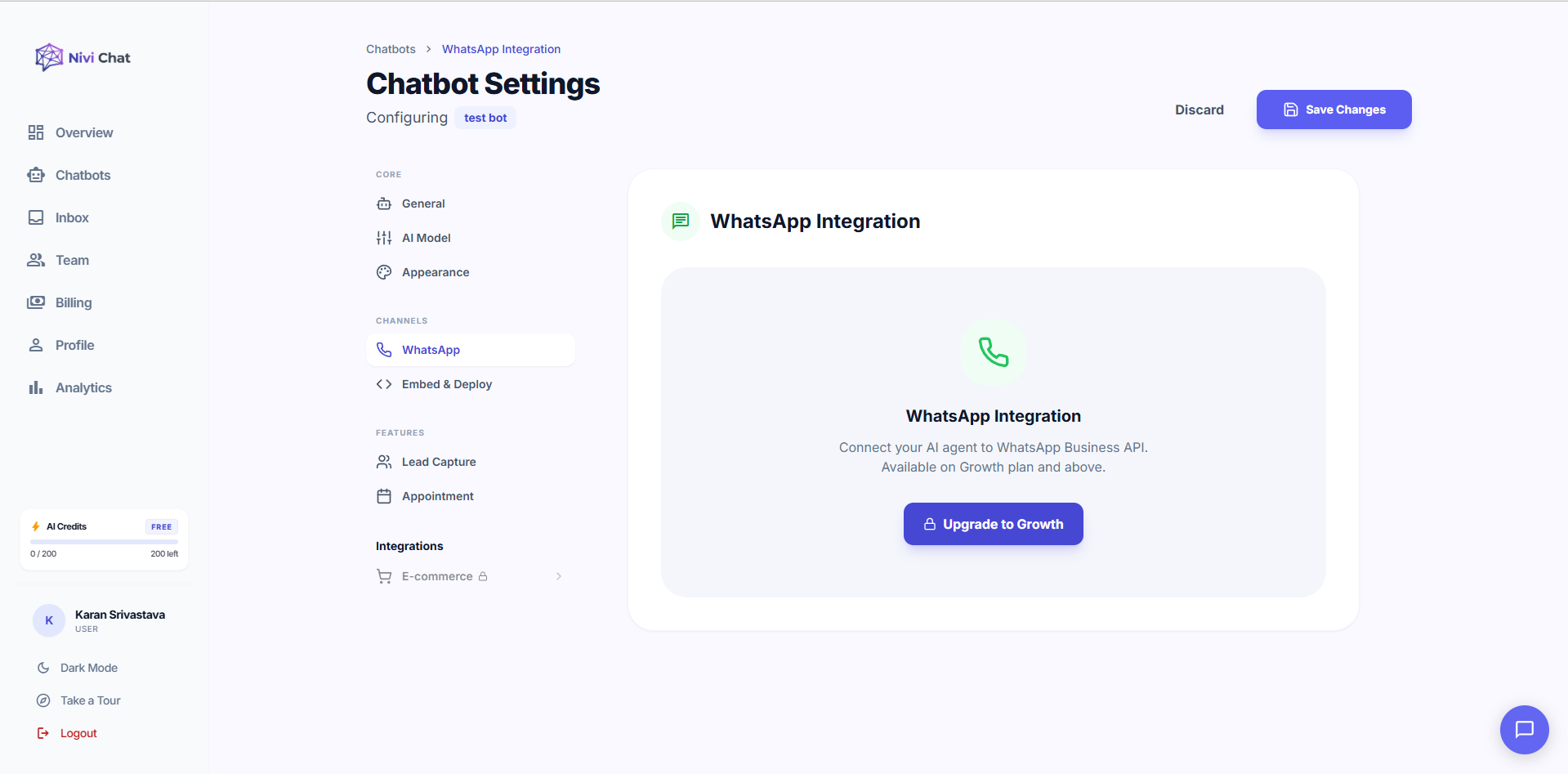Click the Chatbots breadcrumb link
Screen dimensions: 1568x774
tap(391, 49)
